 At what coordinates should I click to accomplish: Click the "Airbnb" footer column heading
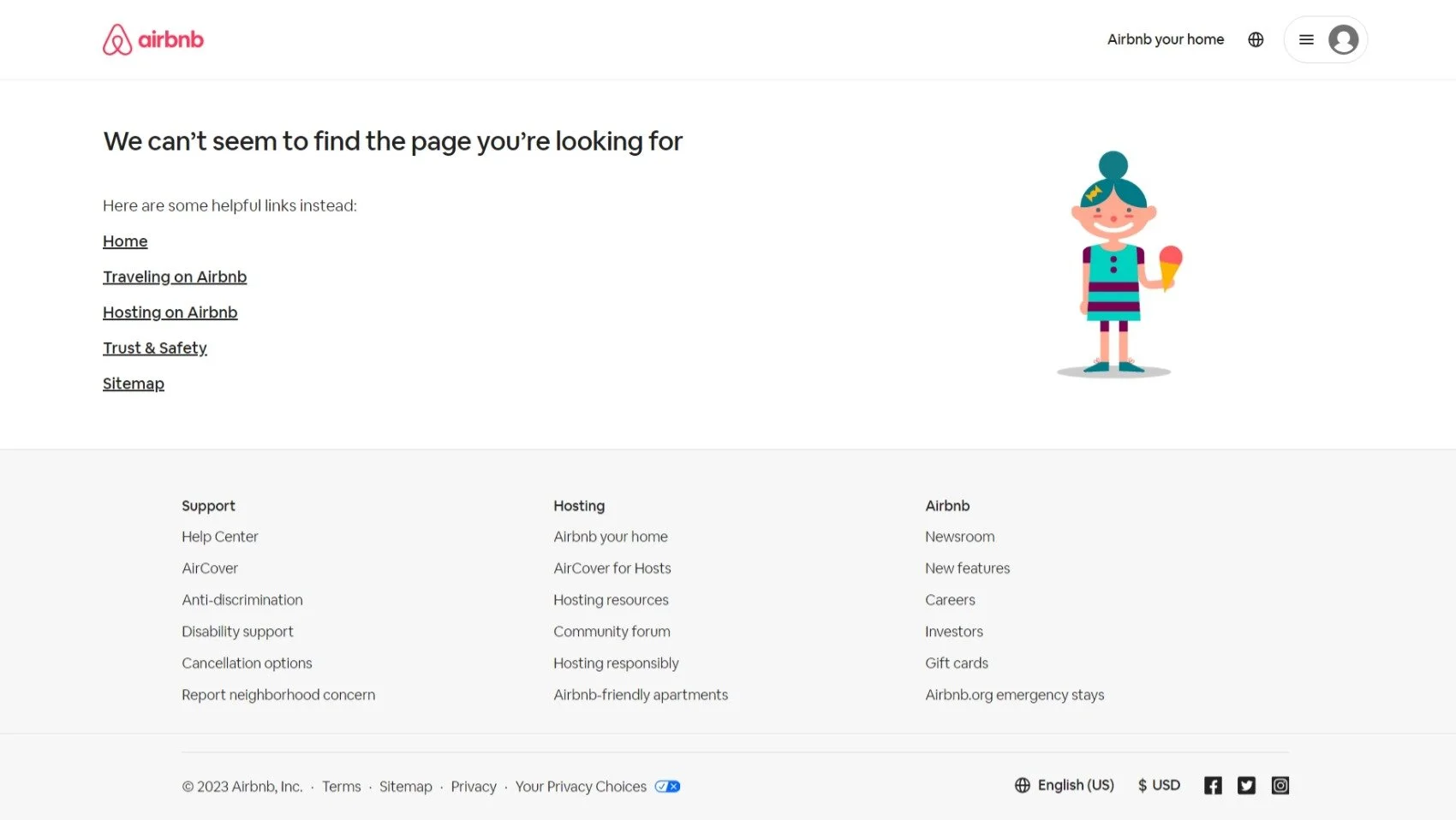click(x=947, y=506)
